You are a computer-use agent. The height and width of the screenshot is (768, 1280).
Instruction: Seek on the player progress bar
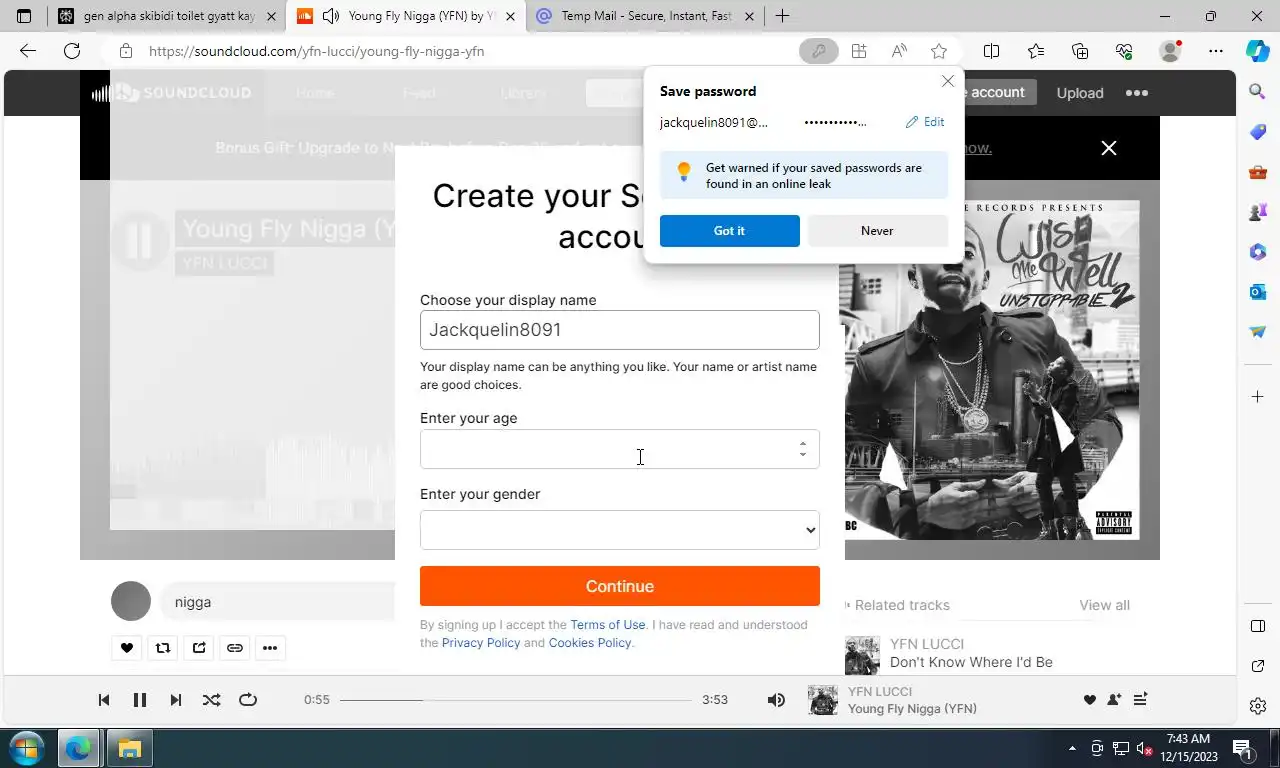516,700
